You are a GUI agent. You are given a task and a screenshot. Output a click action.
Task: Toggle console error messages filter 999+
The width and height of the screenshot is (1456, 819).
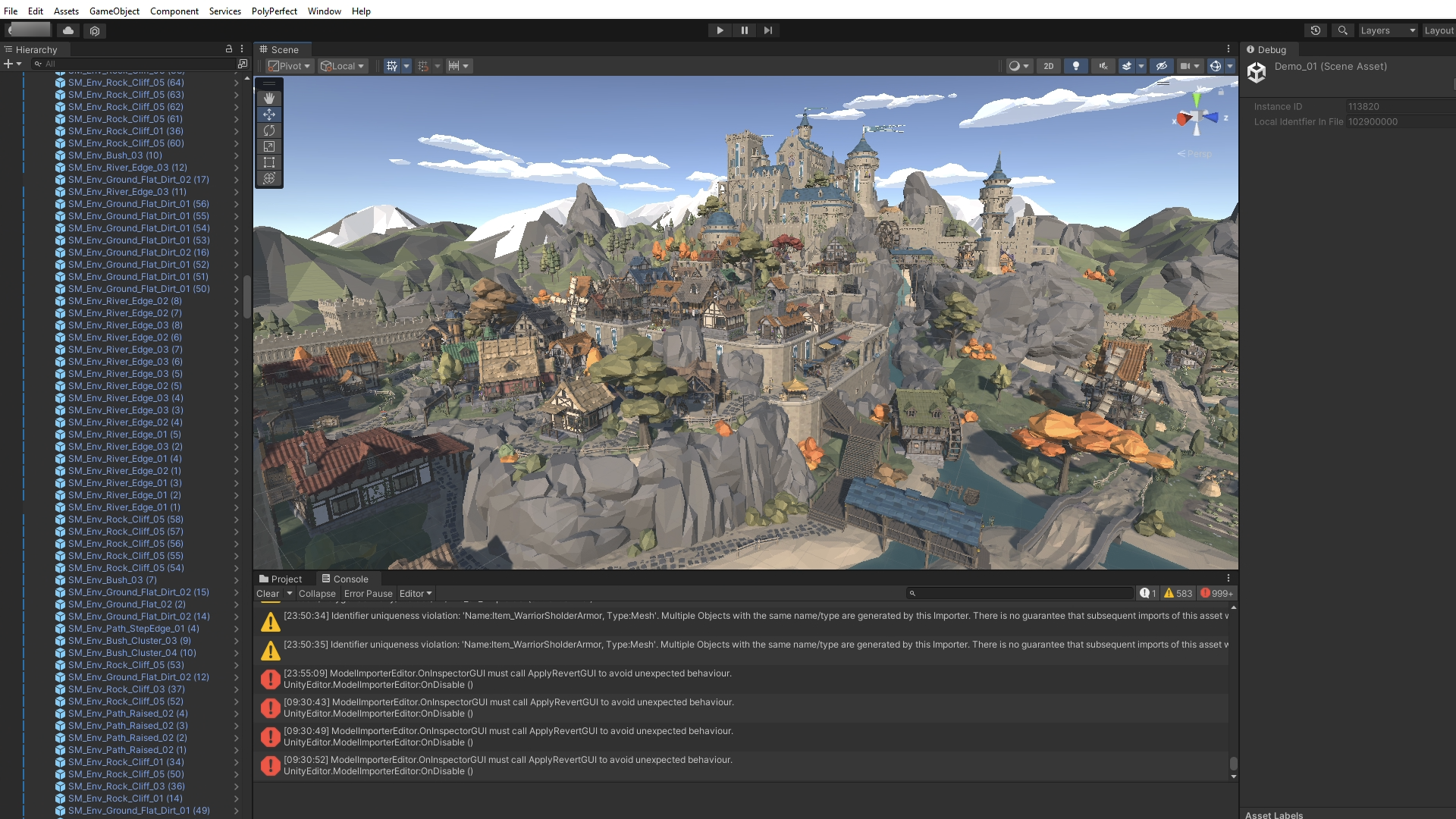1217,594
